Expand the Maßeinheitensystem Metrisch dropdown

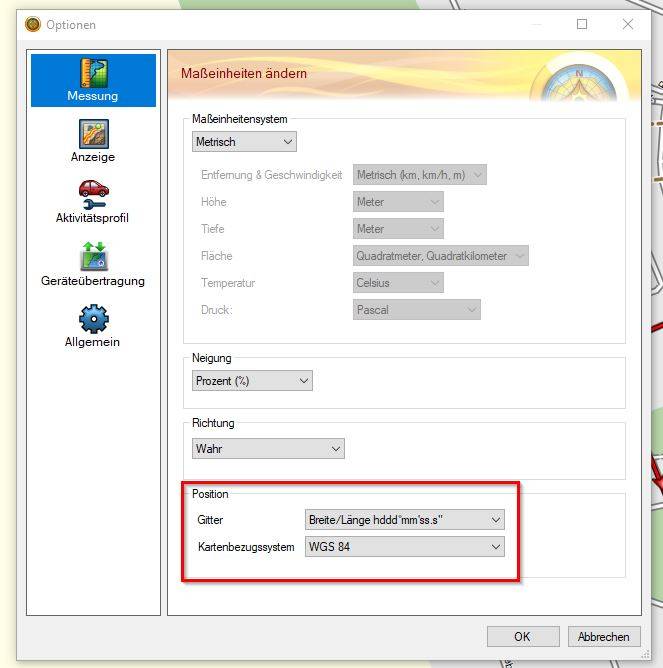click(244, 142)
